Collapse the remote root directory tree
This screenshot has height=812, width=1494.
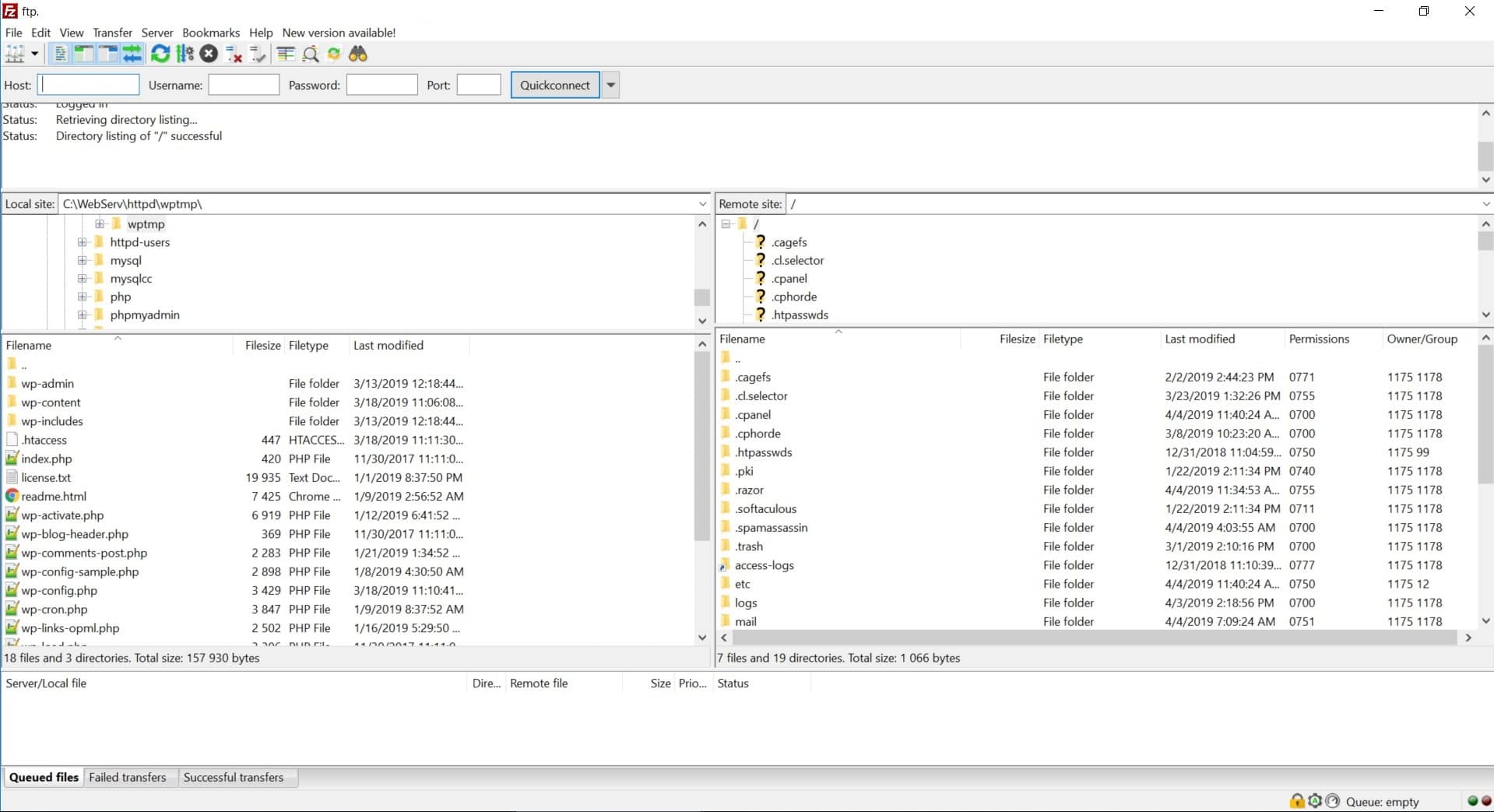click(726, 223)
